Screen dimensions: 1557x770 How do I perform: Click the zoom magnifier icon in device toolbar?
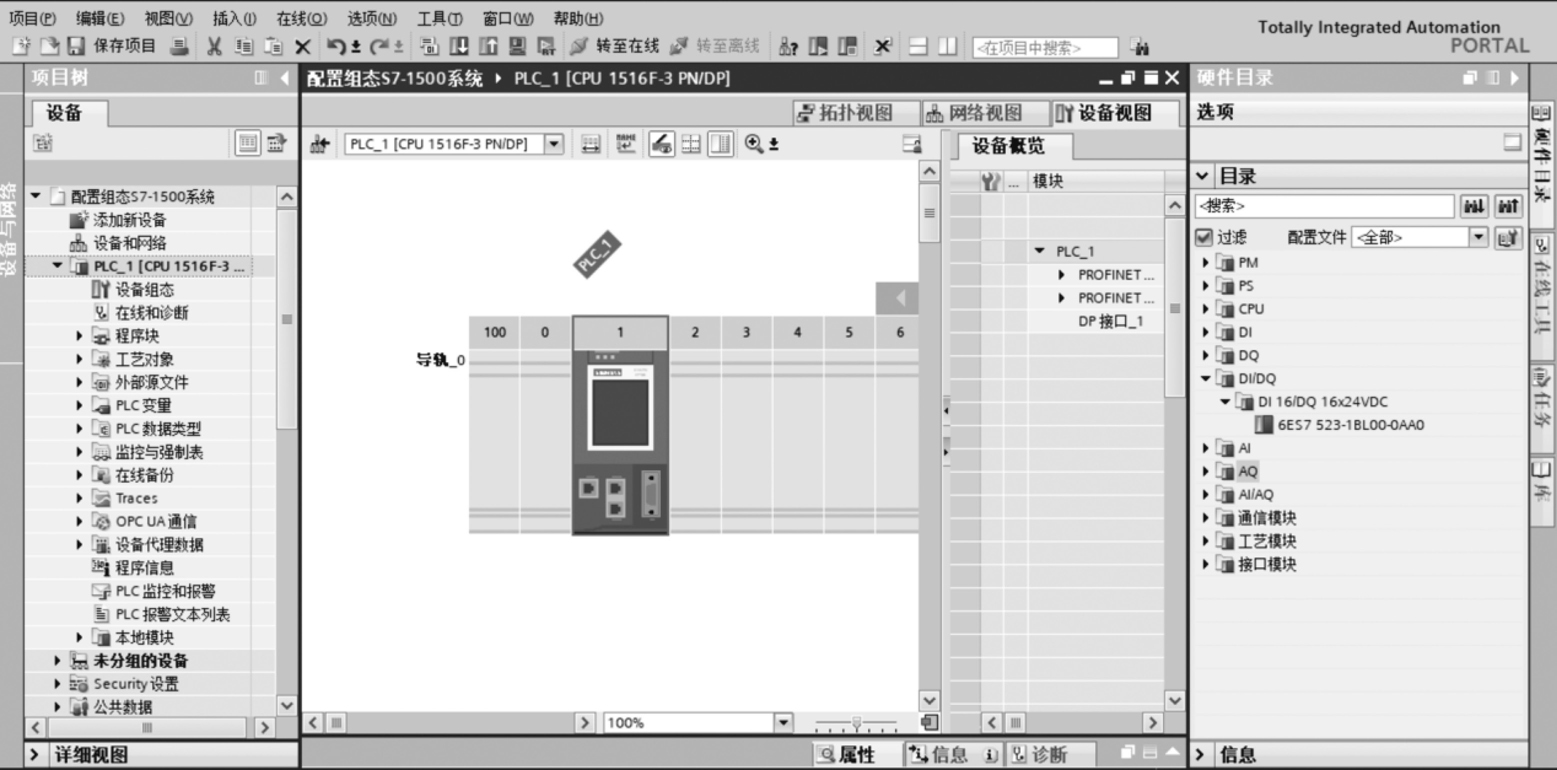click(x=754, y=144)
